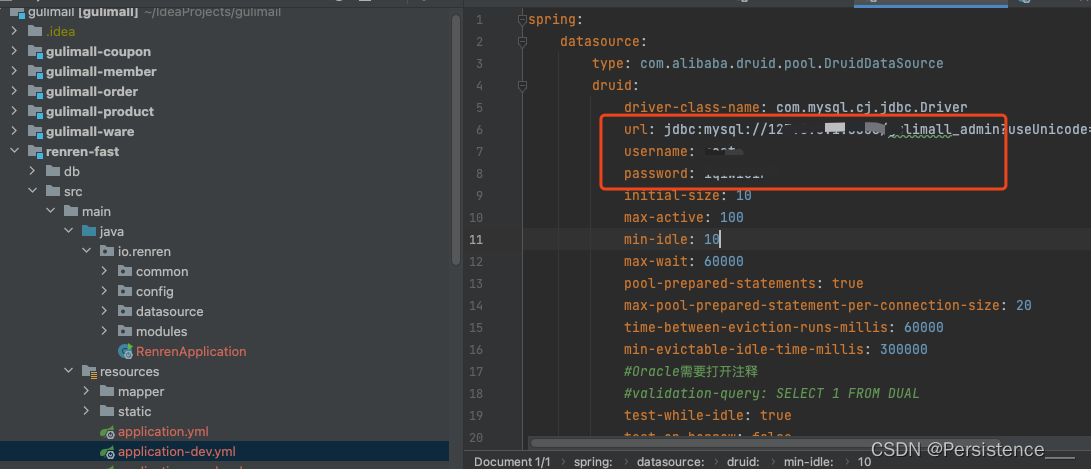Expand the datasource package chevron
Viewport: 1091px width, 469px height.
104,312
